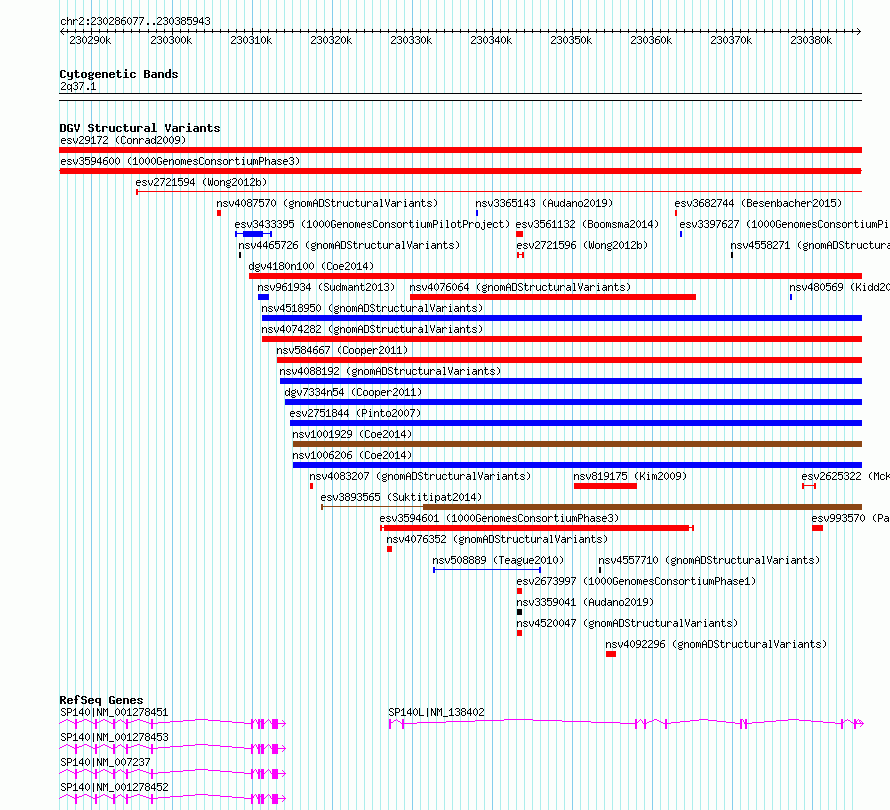This screenshot has width=890, height=810.
Task: Select the SP140|NM_001278453 transcript glyph
Action: coord(173,749)
